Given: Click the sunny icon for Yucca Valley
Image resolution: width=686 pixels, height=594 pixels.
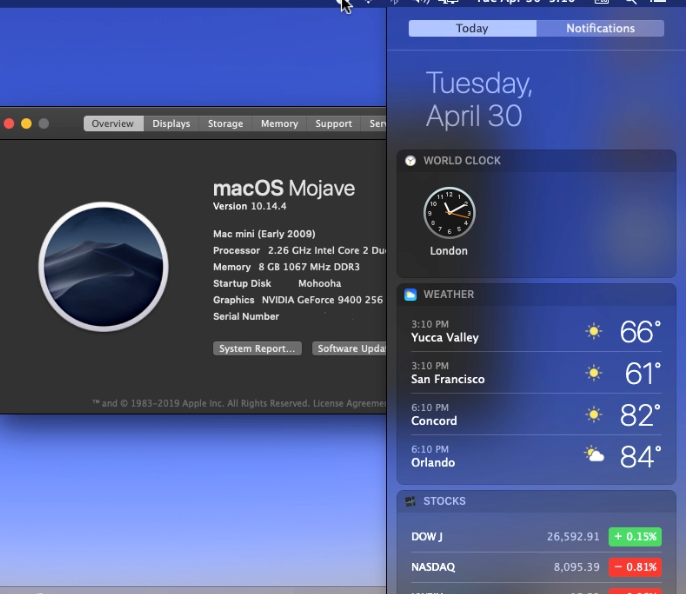Looking at the screenshot, I should pyautogui.click(x=594, y=331).
